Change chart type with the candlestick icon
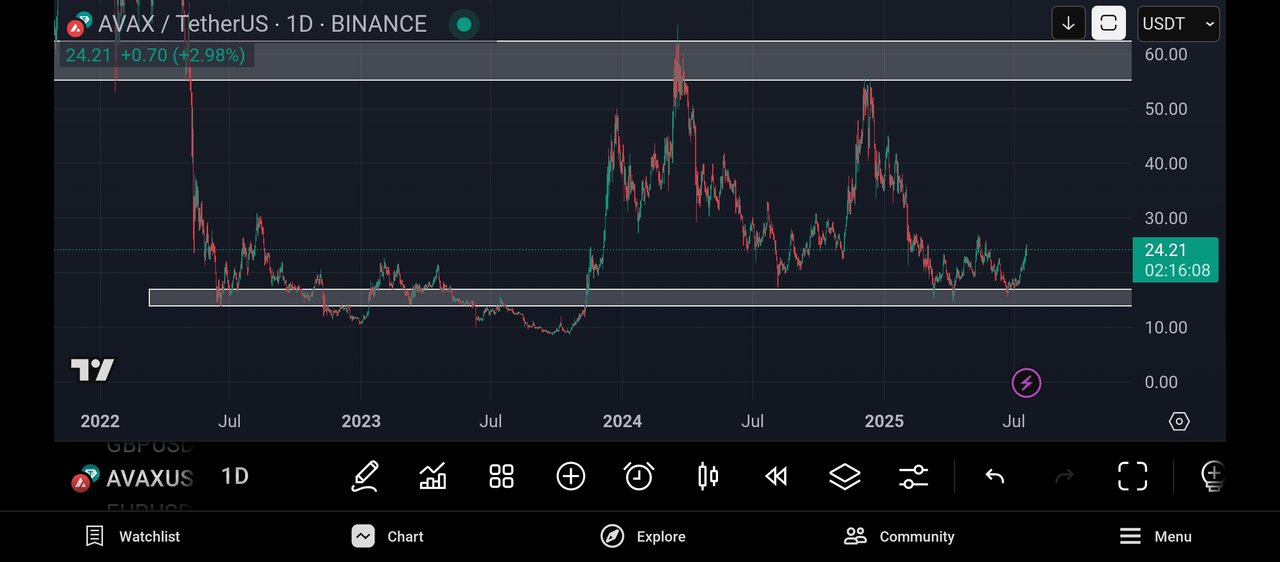 tap(708, 476)
